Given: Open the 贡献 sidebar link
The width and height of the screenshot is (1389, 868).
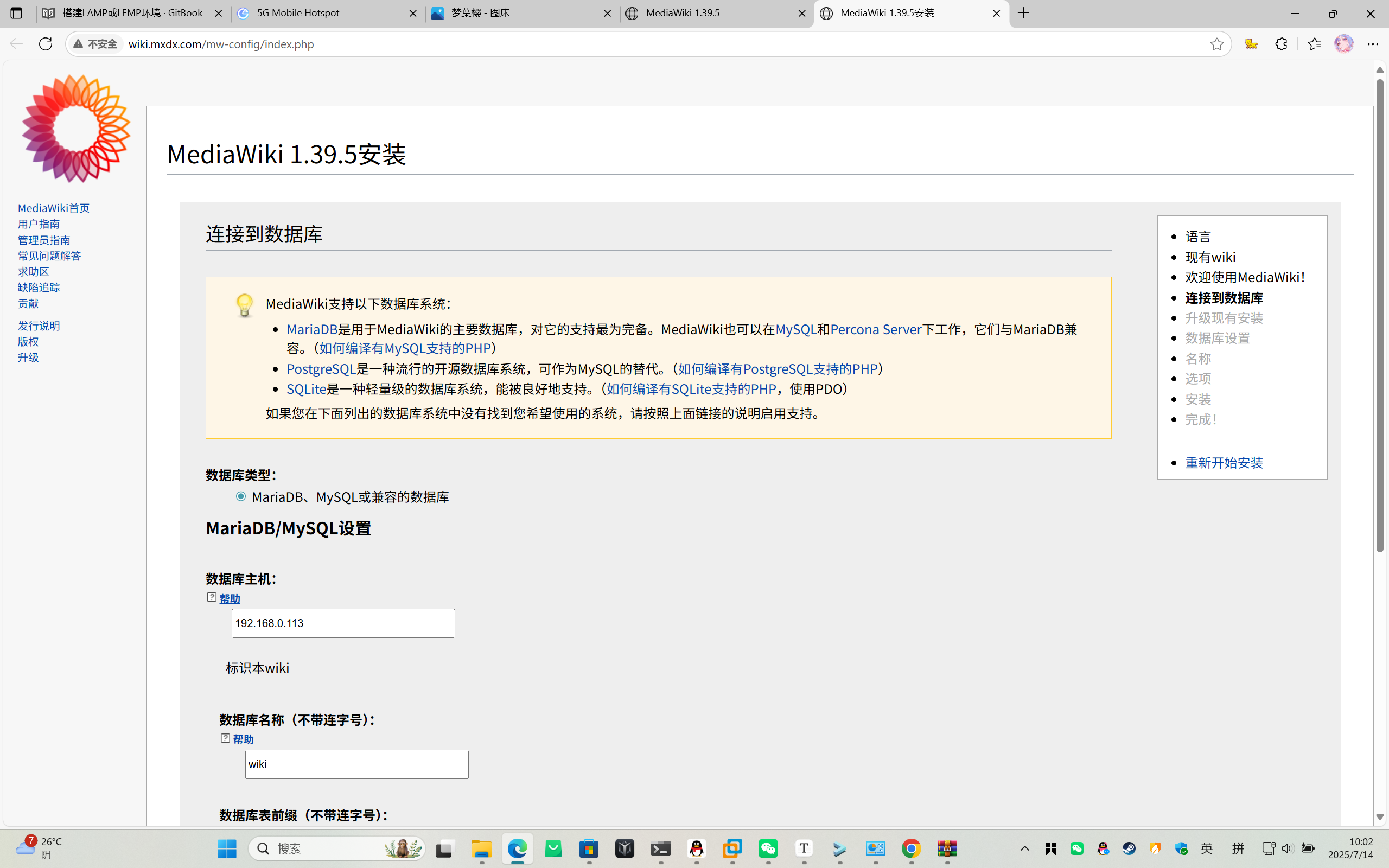Looking at the screenshot, I should [28, 303].
